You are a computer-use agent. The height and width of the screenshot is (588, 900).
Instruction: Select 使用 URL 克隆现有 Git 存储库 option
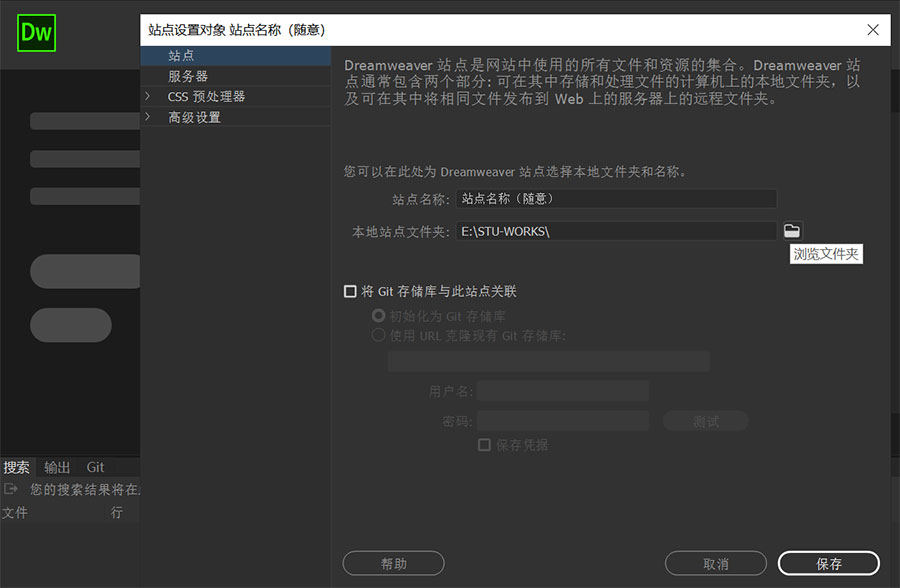(379, 335)
